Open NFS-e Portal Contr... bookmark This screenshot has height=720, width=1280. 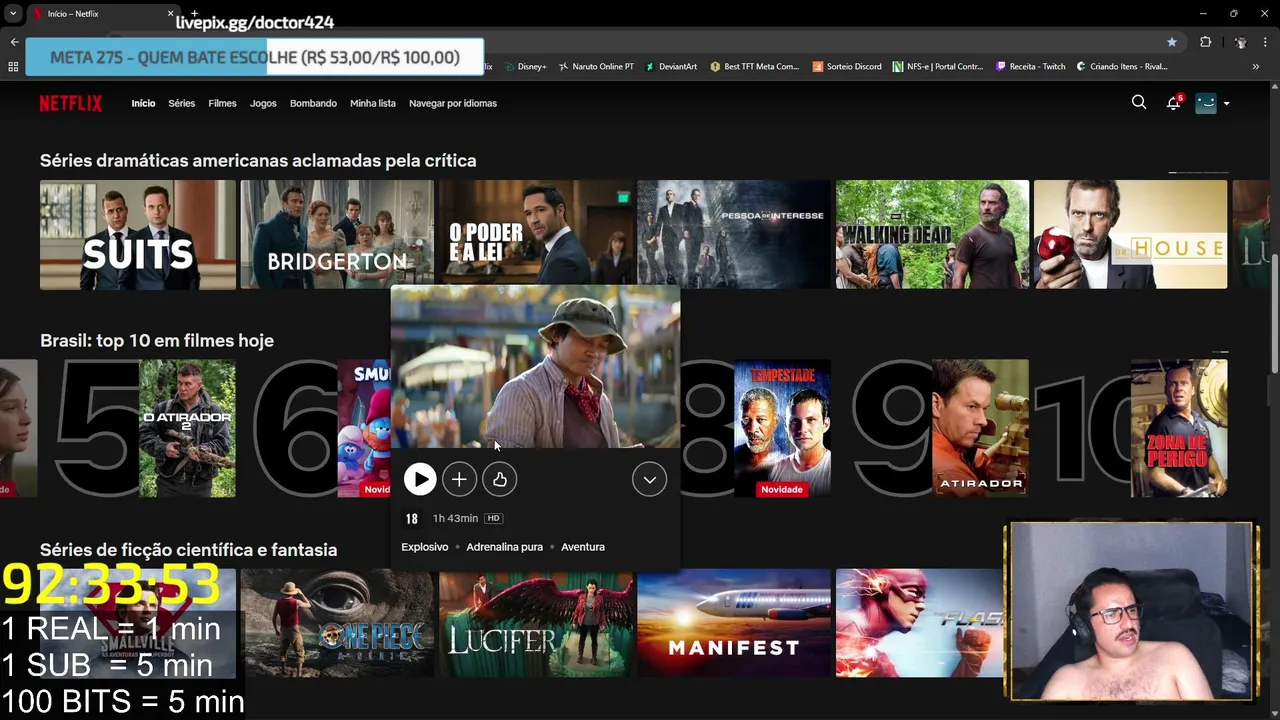[938, 66]
